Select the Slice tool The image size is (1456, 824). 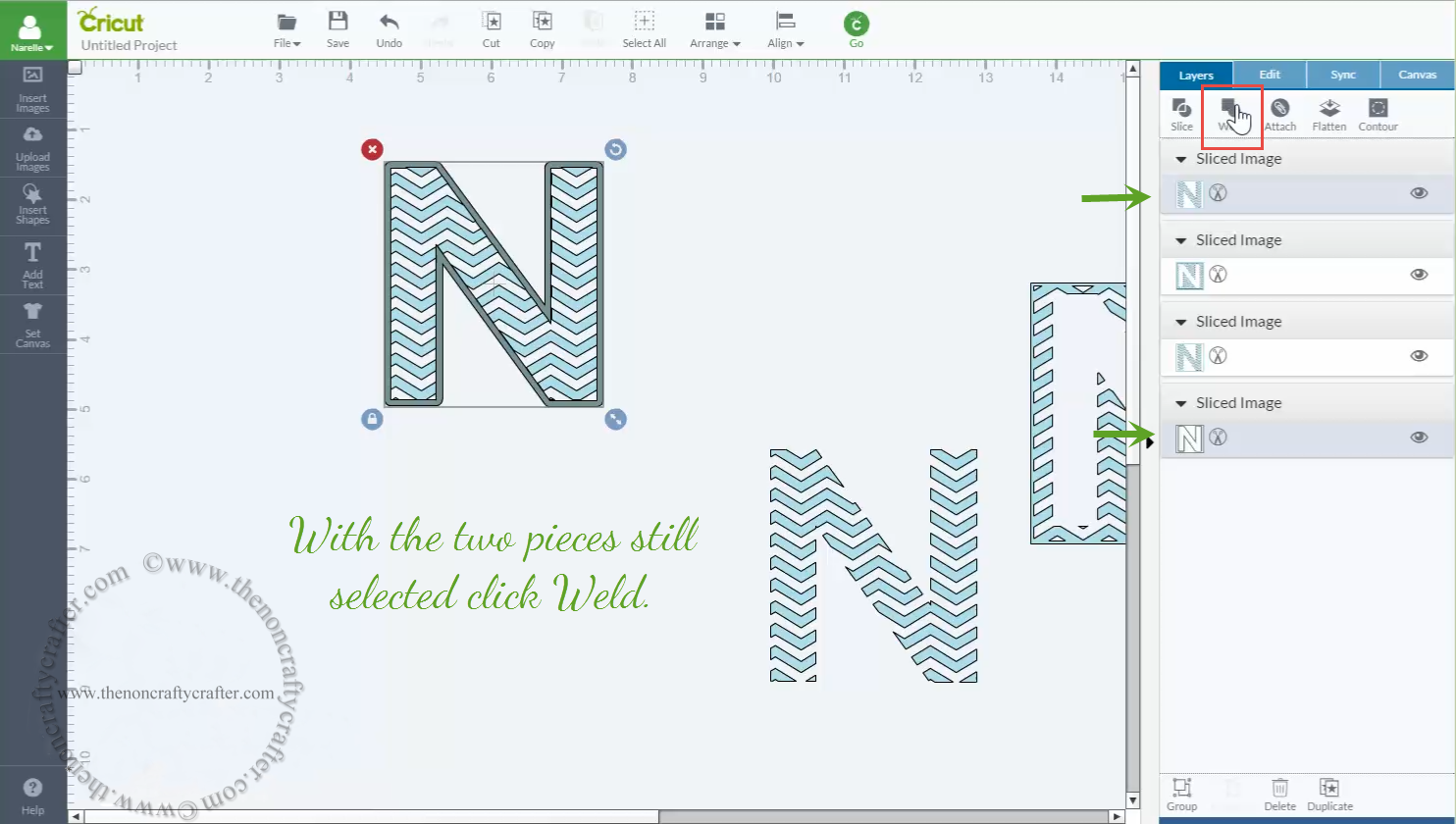(x=1181, y=114)
